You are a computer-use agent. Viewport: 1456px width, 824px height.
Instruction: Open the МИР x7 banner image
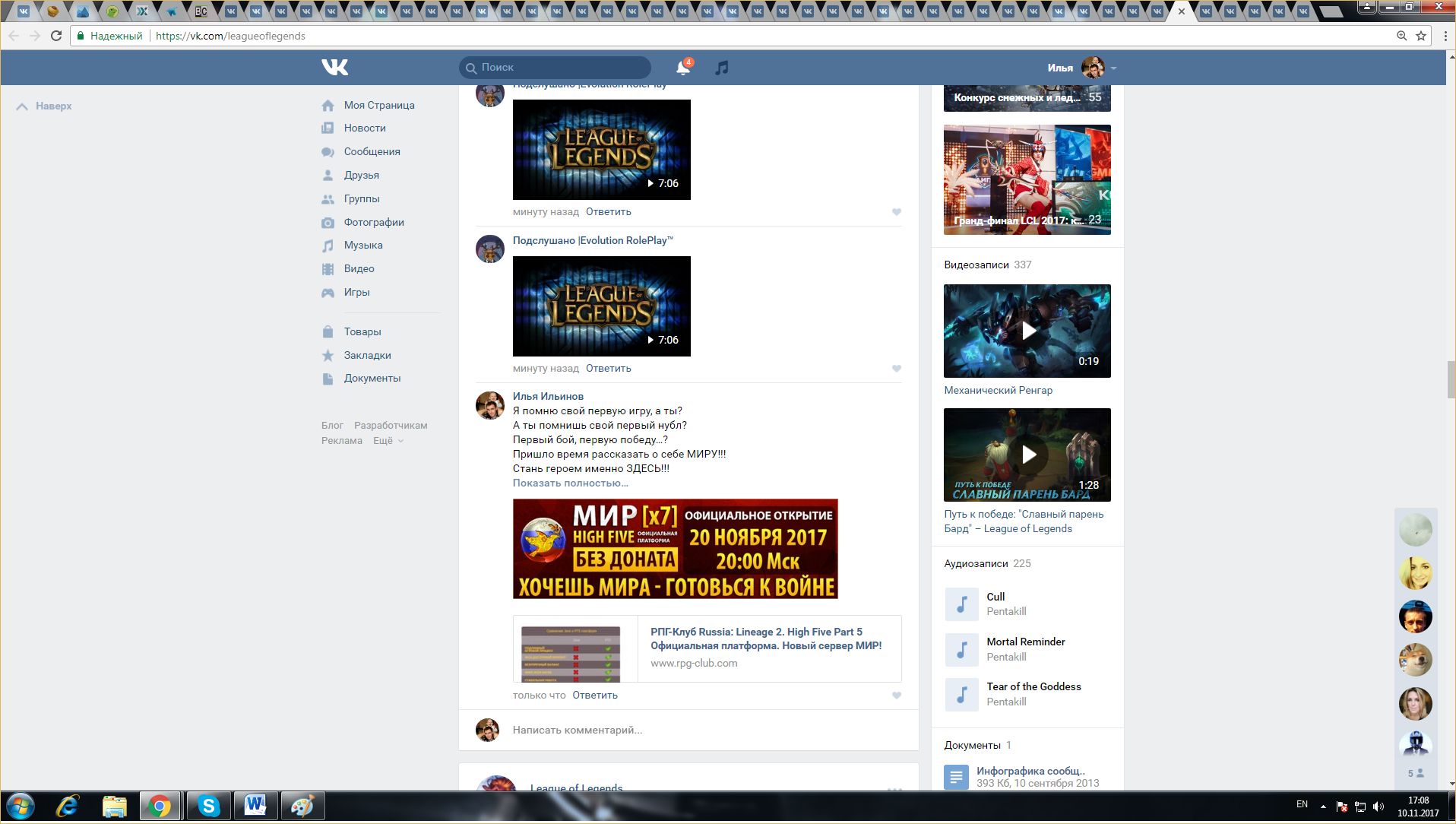(676, 549)
